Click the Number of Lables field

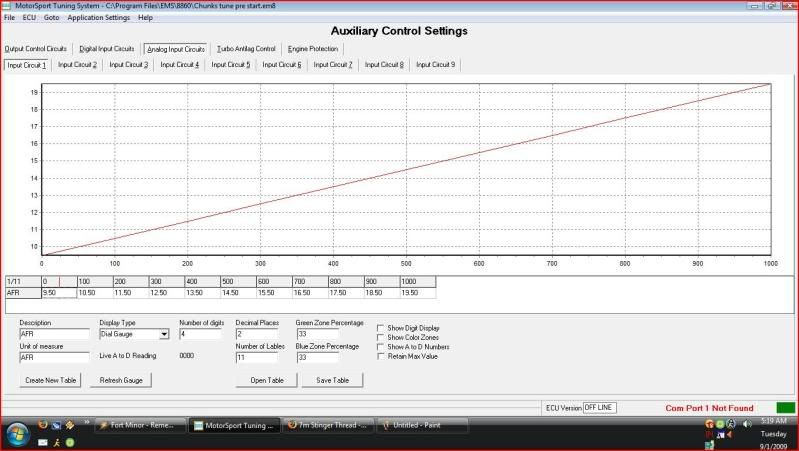point(257,358)
